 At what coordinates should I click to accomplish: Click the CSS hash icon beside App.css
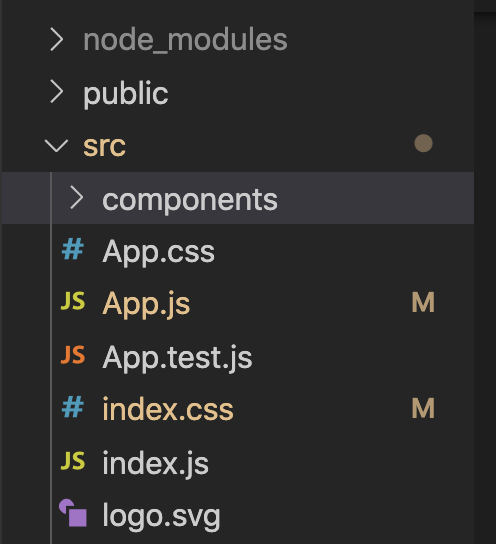[73, 249]
